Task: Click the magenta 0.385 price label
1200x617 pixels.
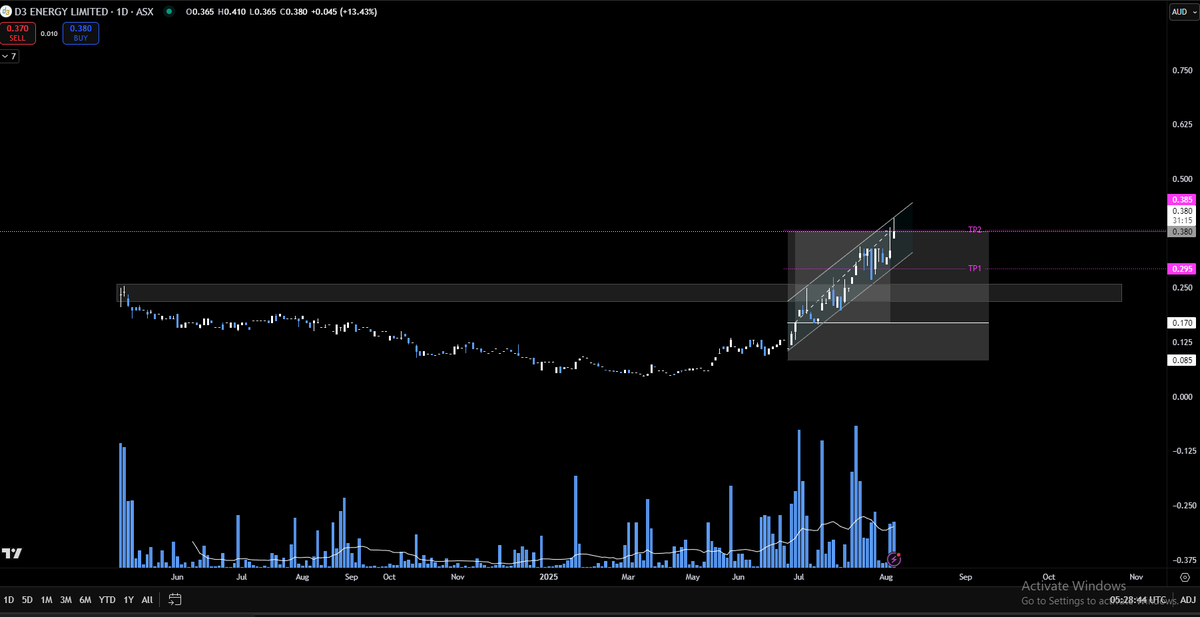Action: (x=1181, y=200)
